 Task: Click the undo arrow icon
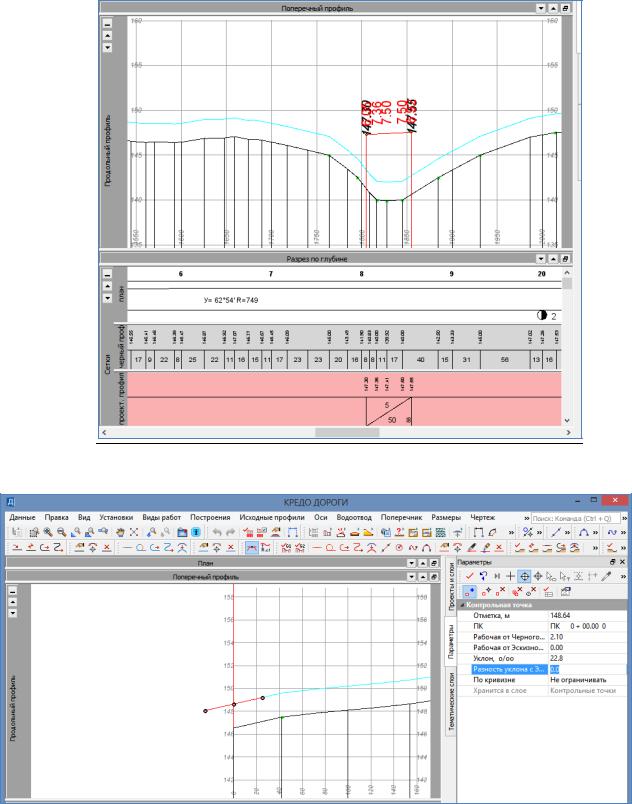coord(217,532)
